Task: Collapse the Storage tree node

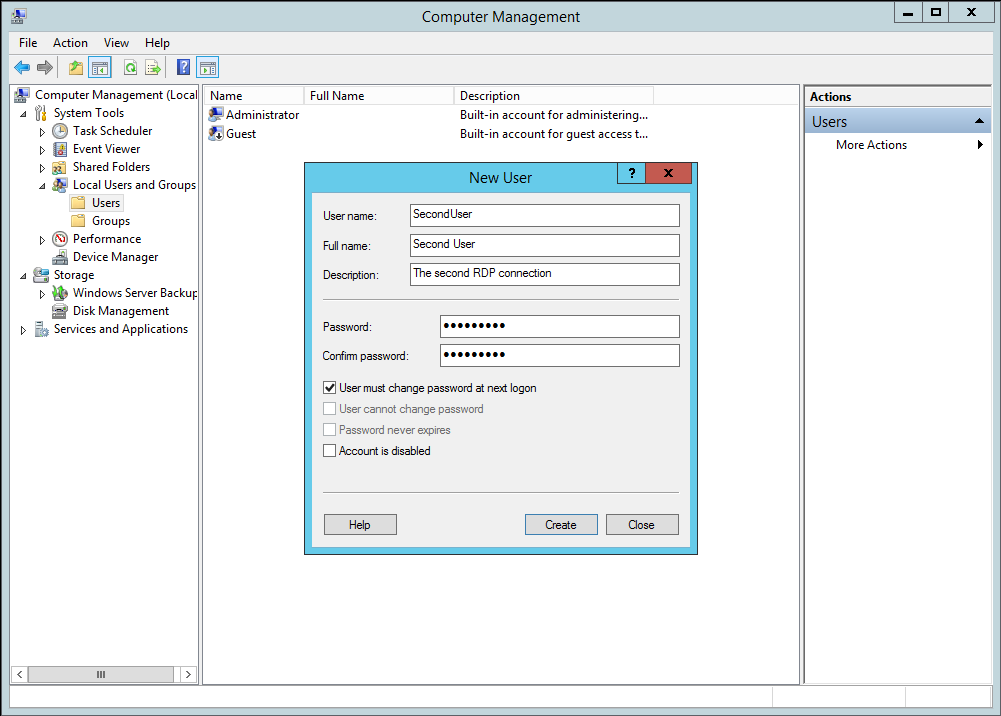Action: pyautogui.click(x=24, y=276)
